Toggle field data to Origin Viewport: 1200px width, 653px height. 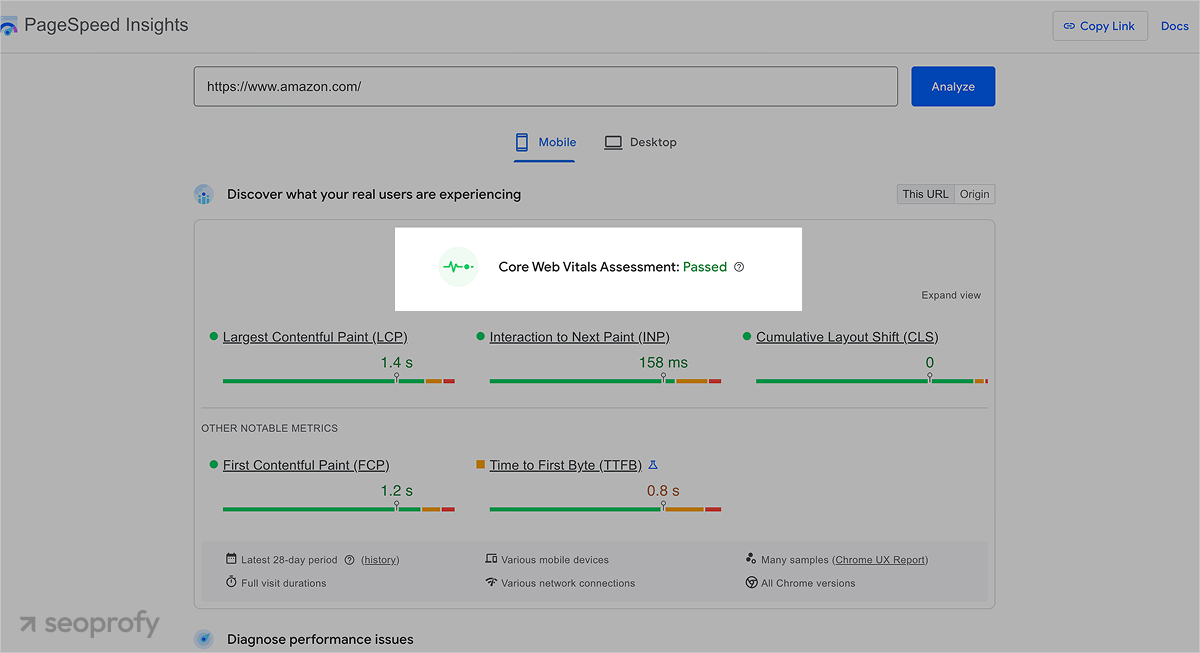point(974,195)
